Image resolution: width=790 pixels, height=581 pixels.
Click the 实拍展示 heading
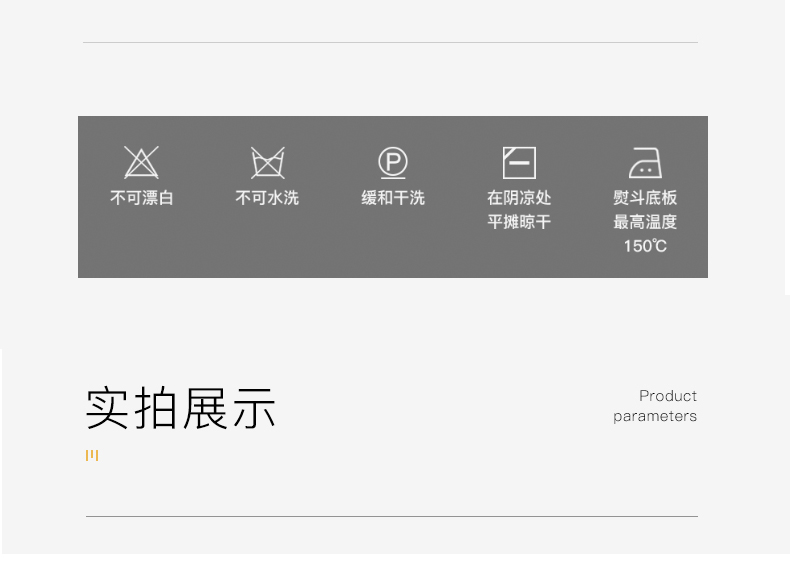pos(181,408)
